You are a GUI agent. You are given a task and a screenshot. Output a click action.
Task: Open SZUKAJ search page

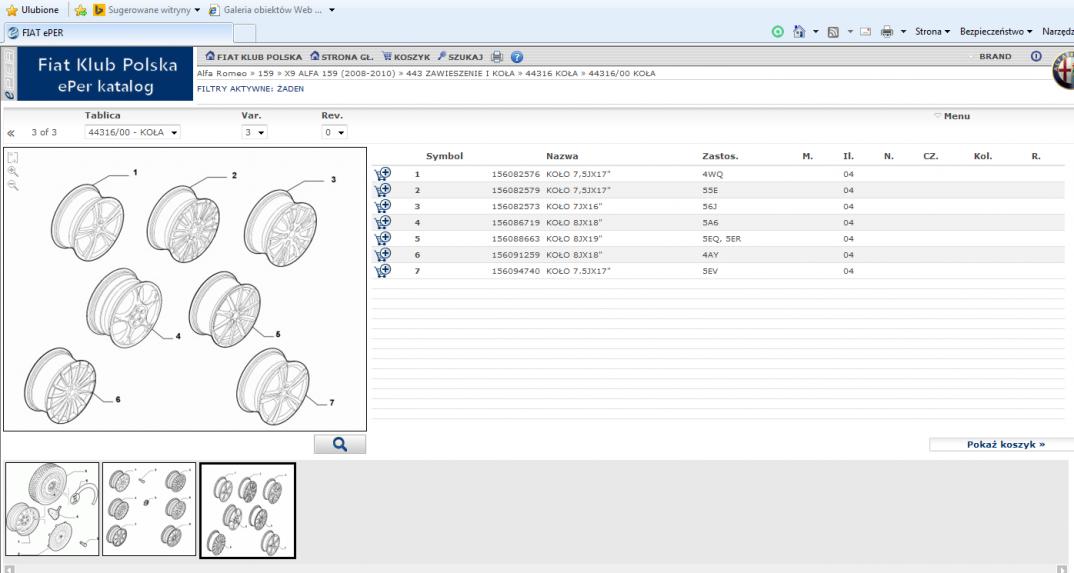pos(460,57)
